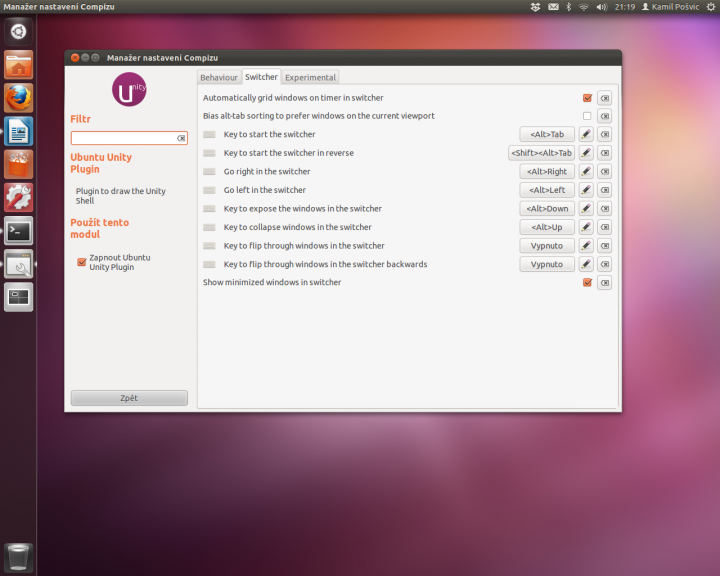Reset 'Go left in the switcher' to default
Screen dimensions: 720x576
click(x=605, y=190)
